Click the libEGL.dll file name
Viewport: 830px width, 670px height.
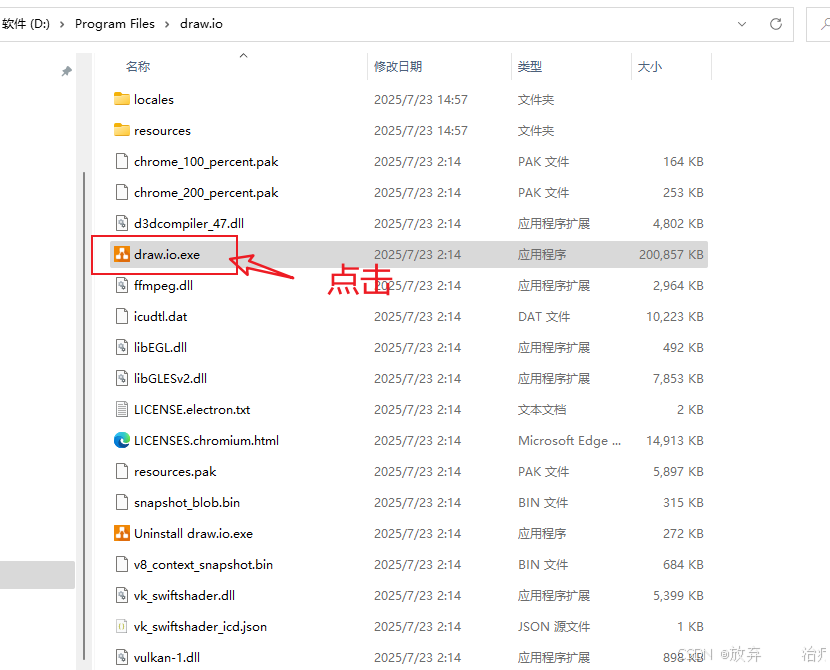tap(160, 347)
